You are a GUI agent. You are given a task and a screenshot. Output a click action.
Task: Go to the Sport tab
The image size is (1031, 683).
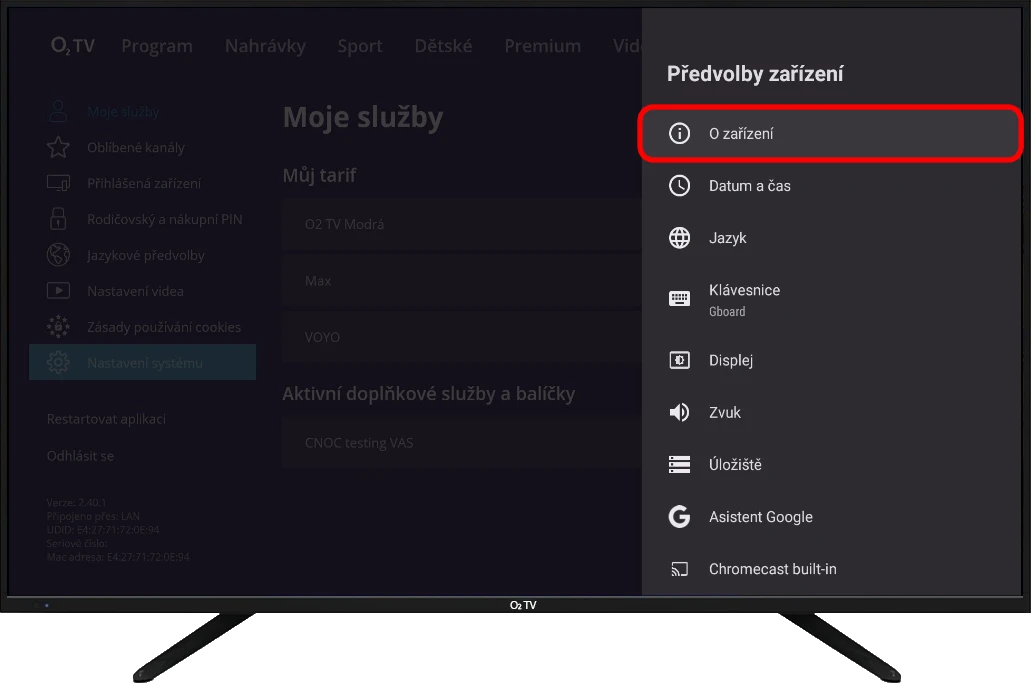coord(359,46)
